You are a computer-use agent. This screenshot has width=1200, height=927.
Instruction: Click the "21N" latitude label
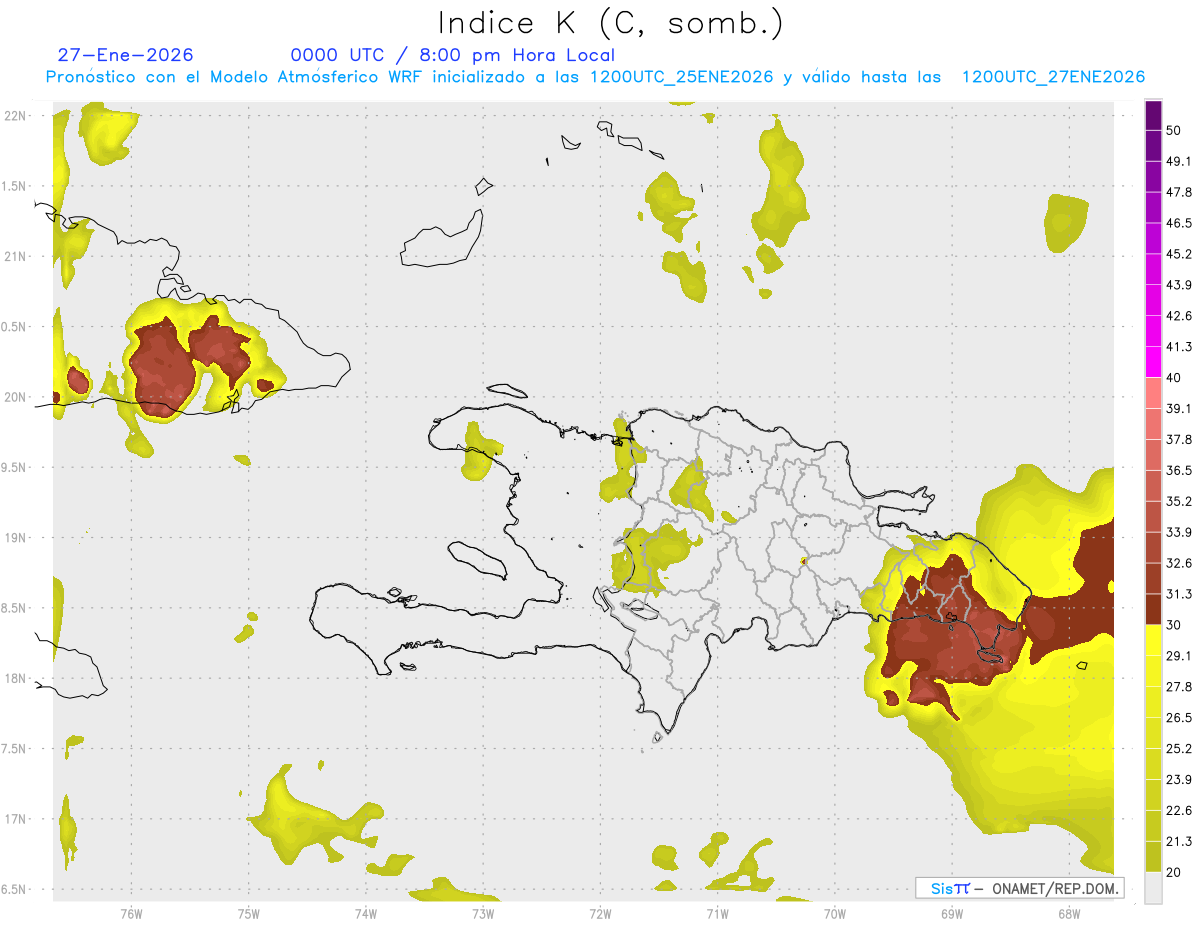pyautogui.click(x=16, y=256)
